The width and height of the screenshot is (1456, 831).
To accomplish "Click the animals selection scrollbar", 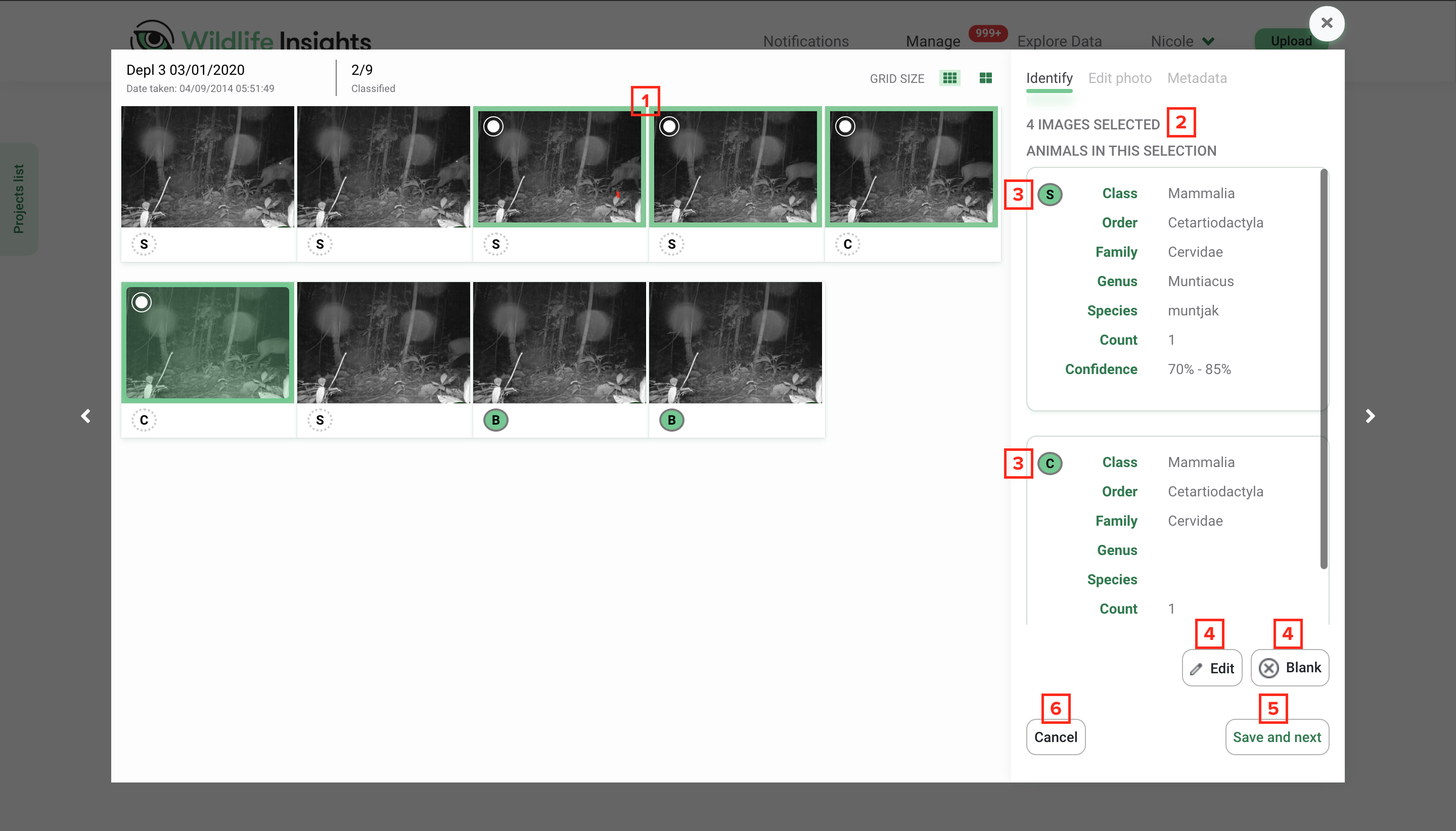I will pos(1324,370).
